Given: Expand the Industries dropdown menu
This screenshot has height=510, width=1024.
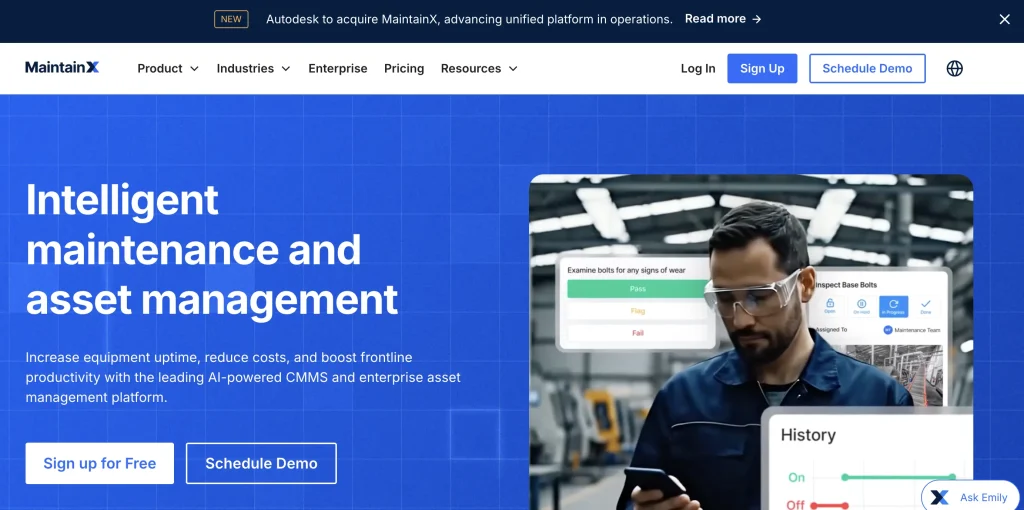Looking at the screenshot, I should 253,69.
